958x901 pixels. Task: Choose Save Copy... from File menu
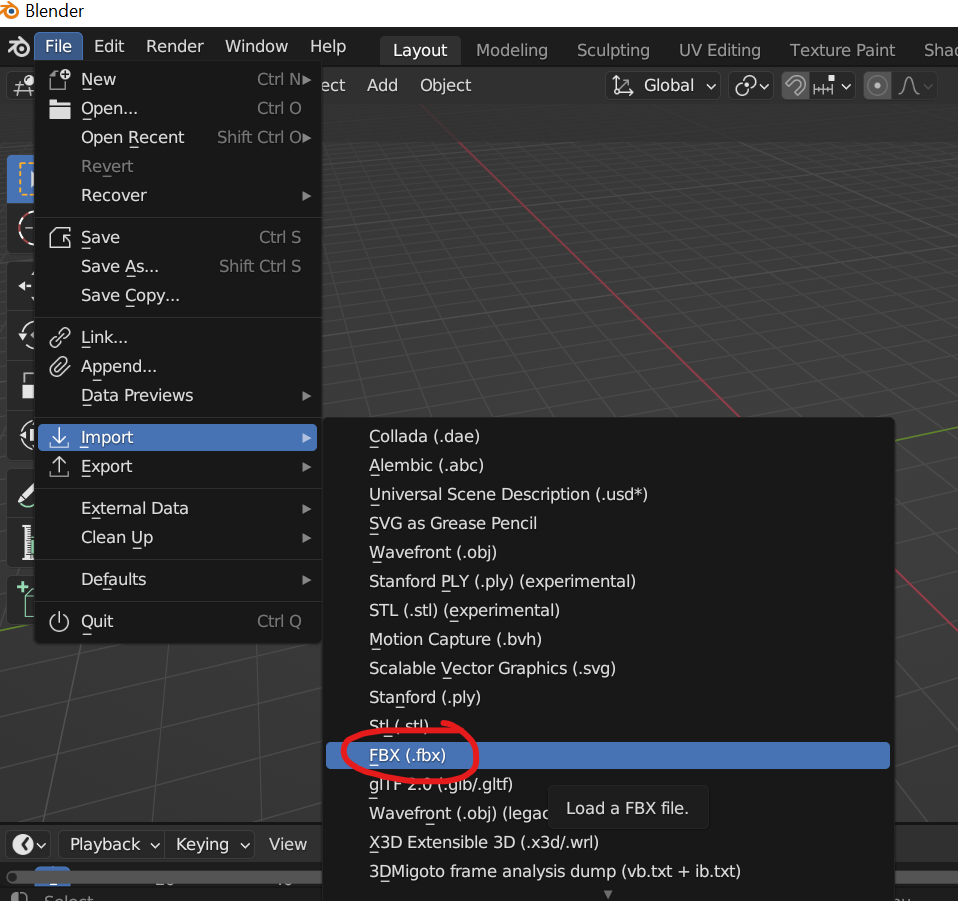[177, 296]
